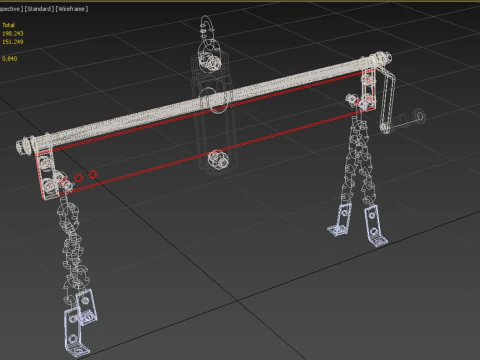Click the 198.243 statistics value
The width and height of the screenshot is (480, 360).
pyautogui.click(x=13, y=33)
